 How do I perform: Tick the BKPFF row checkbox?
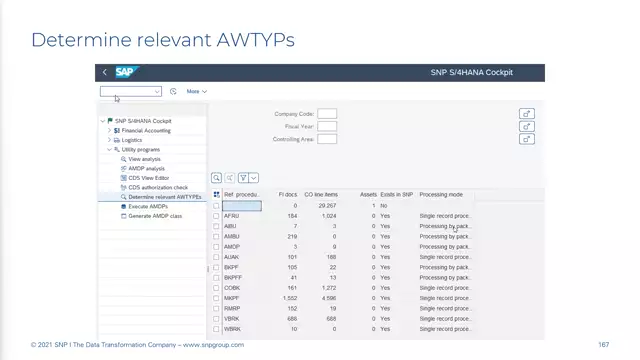coord(216,278)
